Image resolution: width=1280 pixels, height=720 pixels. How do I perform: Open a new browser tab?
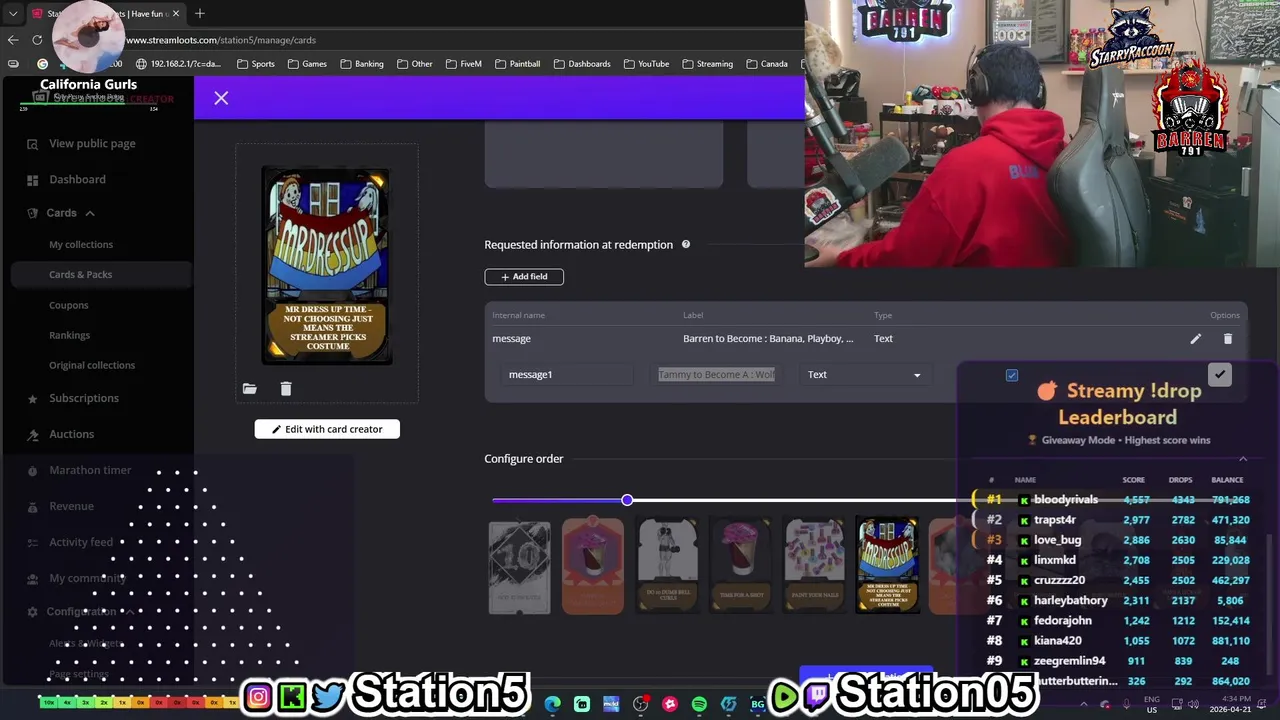click(x=200, y=13)
